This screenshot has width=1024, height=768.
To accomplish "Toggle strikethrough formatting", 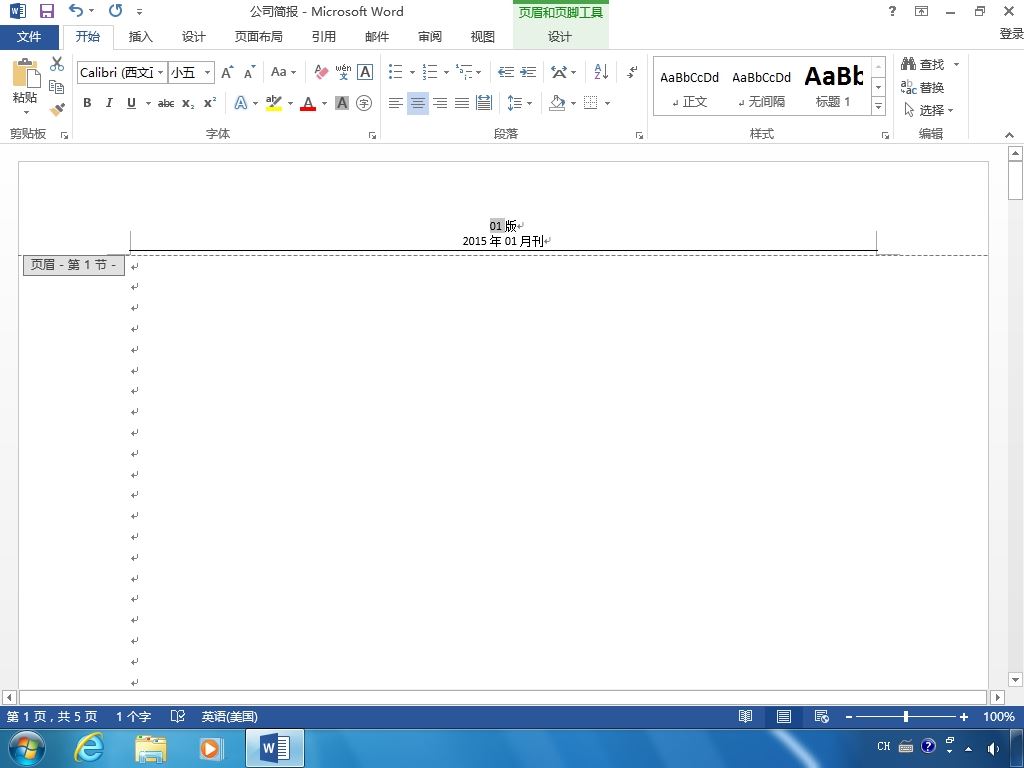I will pyautogui.click(x=166, y=103).
